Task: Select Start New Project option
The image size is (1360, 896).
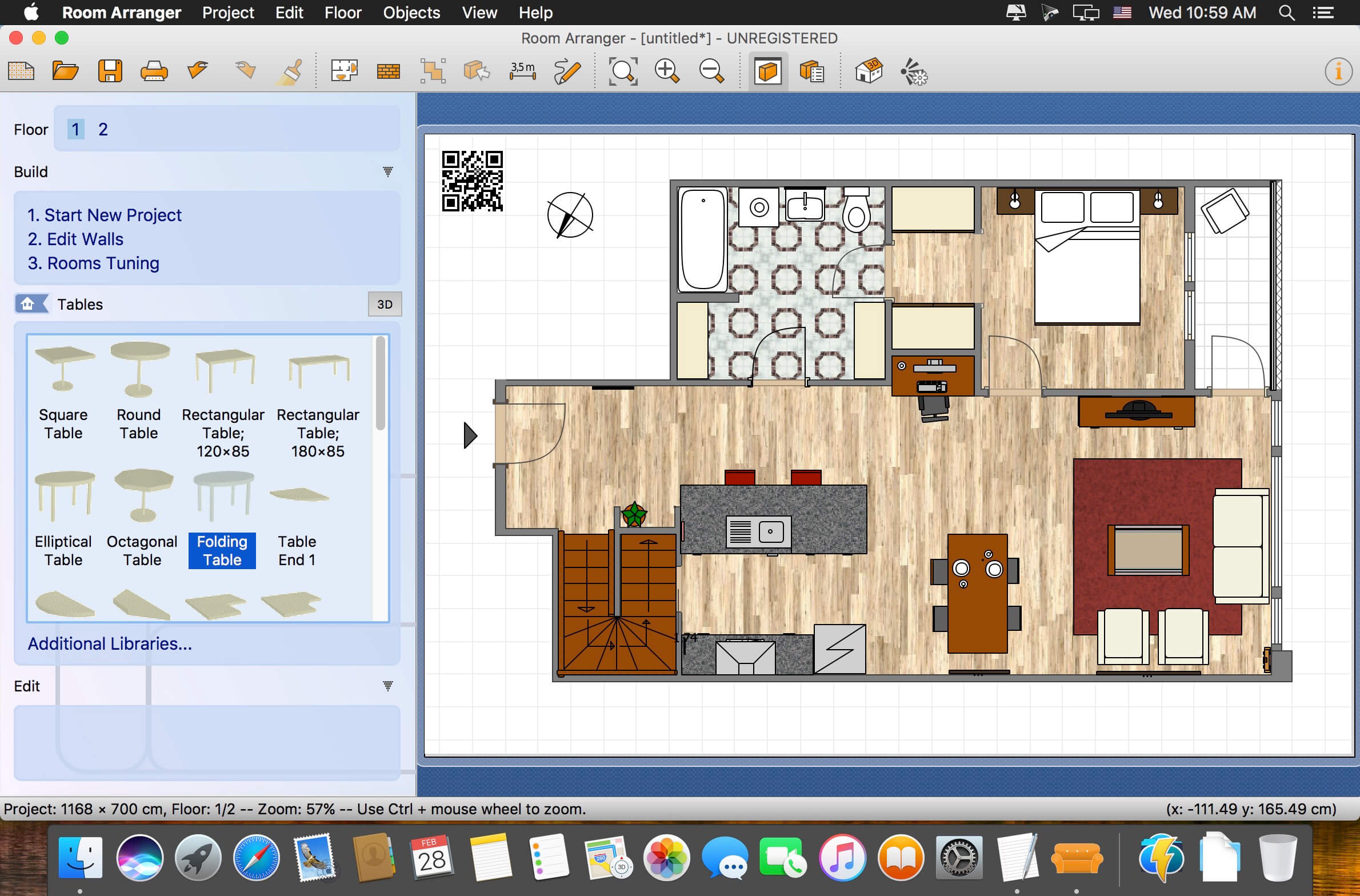Action: [112, 214]
